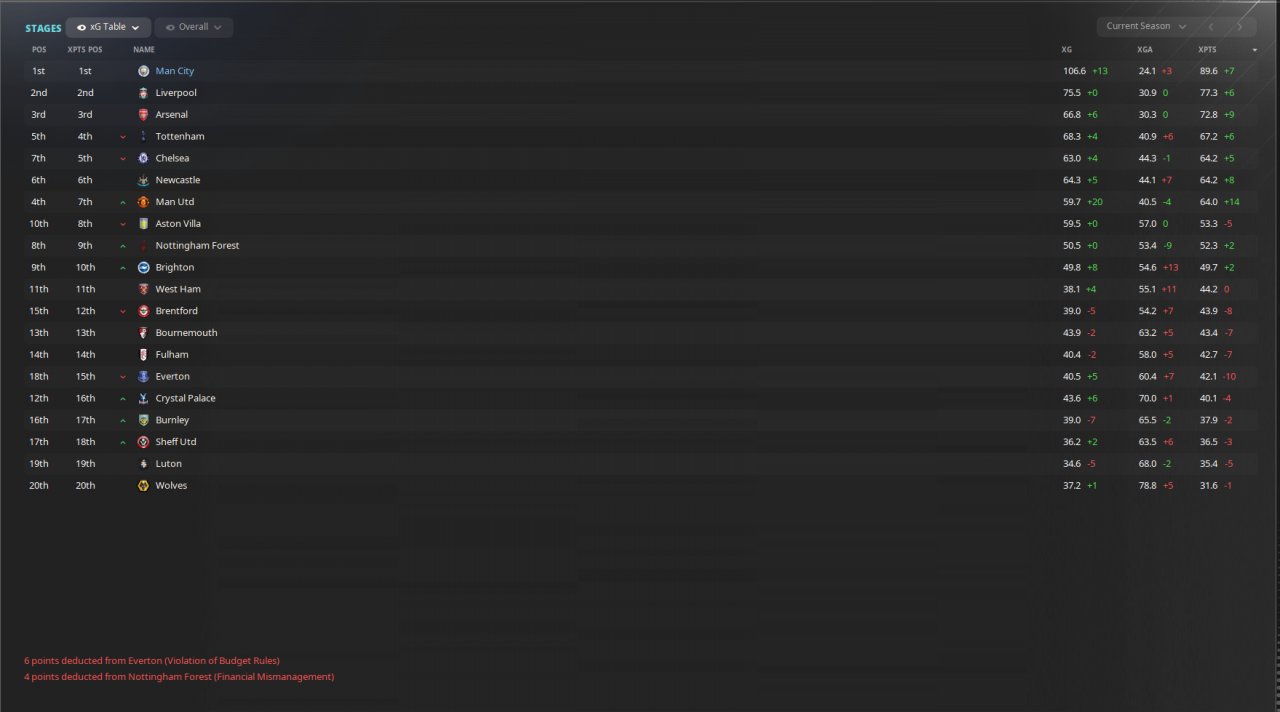The width and height of the screenshot is (1280, 712).
Task: Expand the Current Season selector
Action: (x=1146, y=26)
